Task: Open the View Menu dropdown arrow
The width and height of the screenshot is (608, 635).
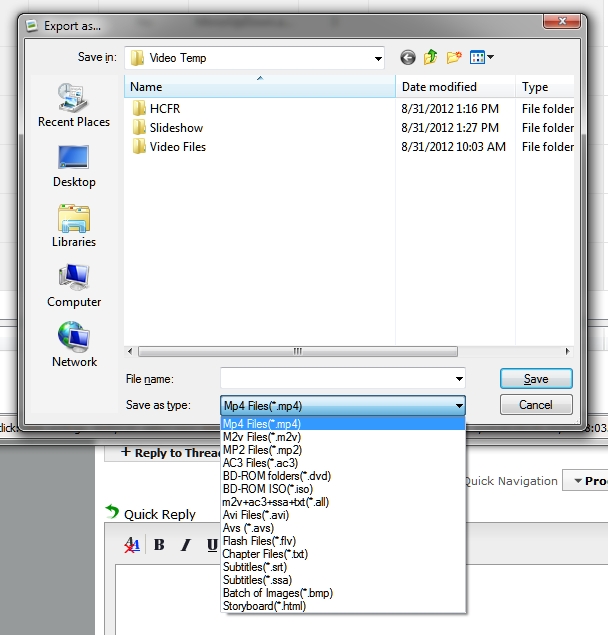Action: pyautogui.click(x=491, y=57)
